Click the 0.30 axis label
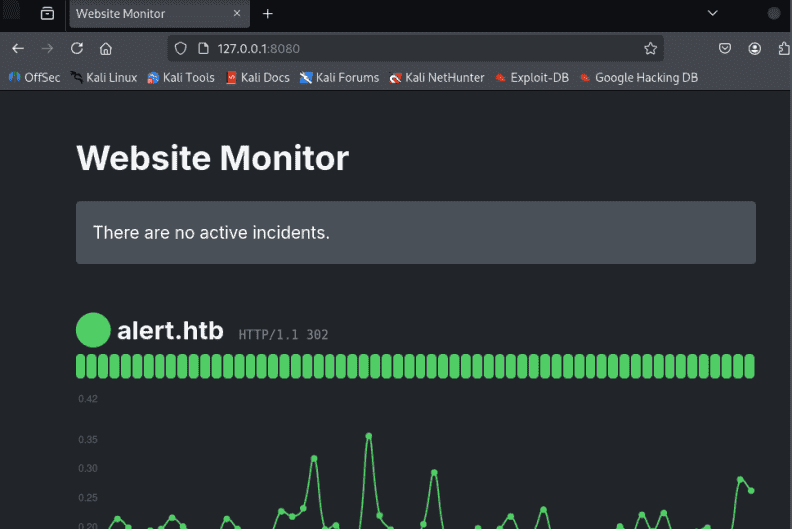Image resolution: width=792 pixels, height=529 pixels. tap(88, 468)
